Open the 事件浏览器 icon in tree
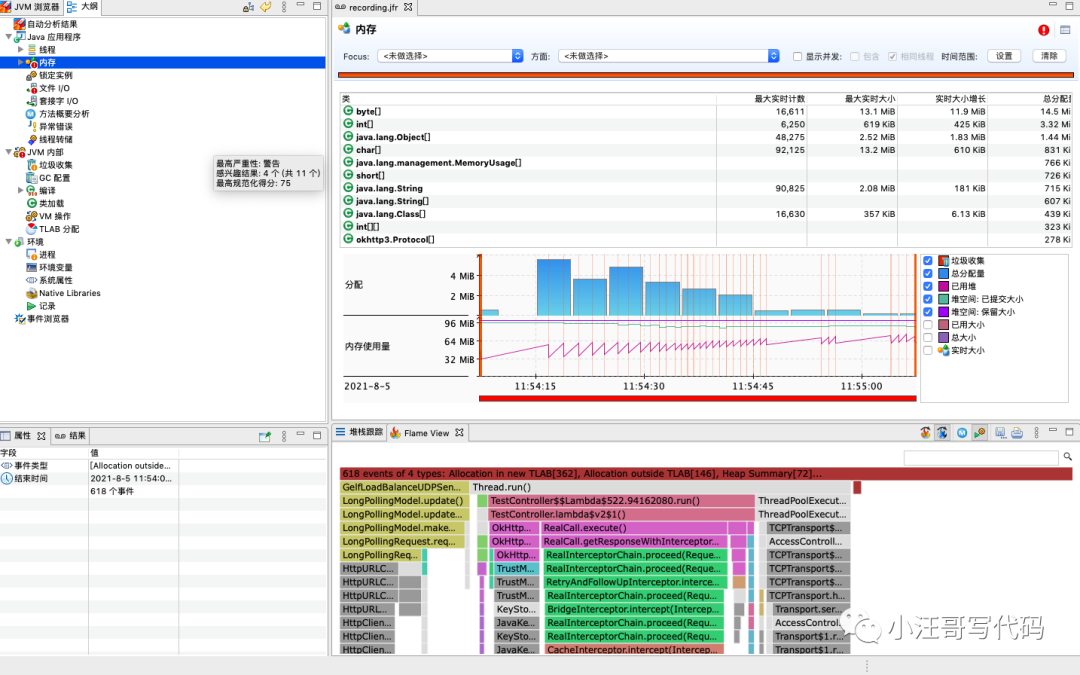 (20, 319)
